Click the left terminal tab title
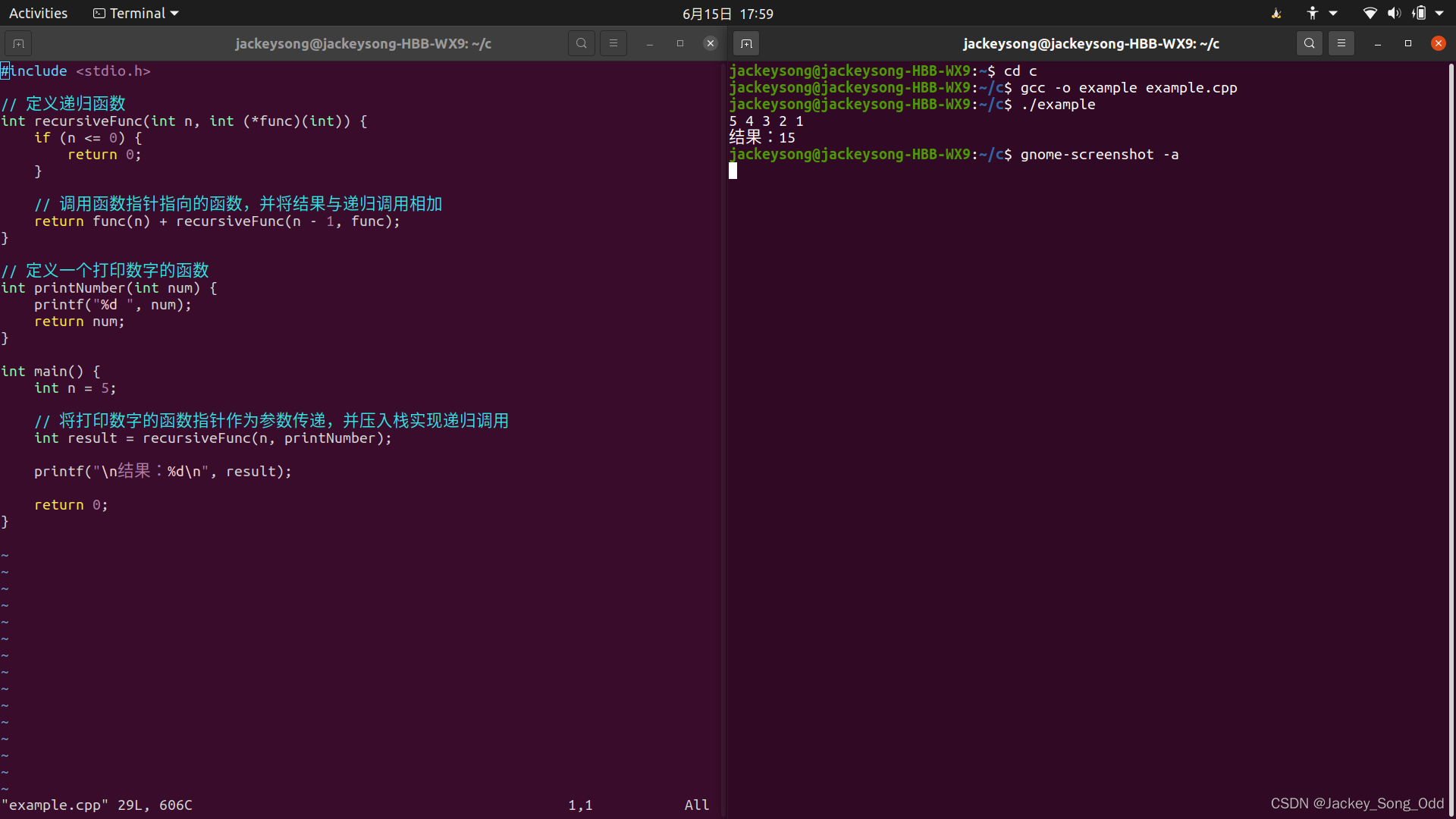This screenshot has width=1456, height=819. [363, 43]
